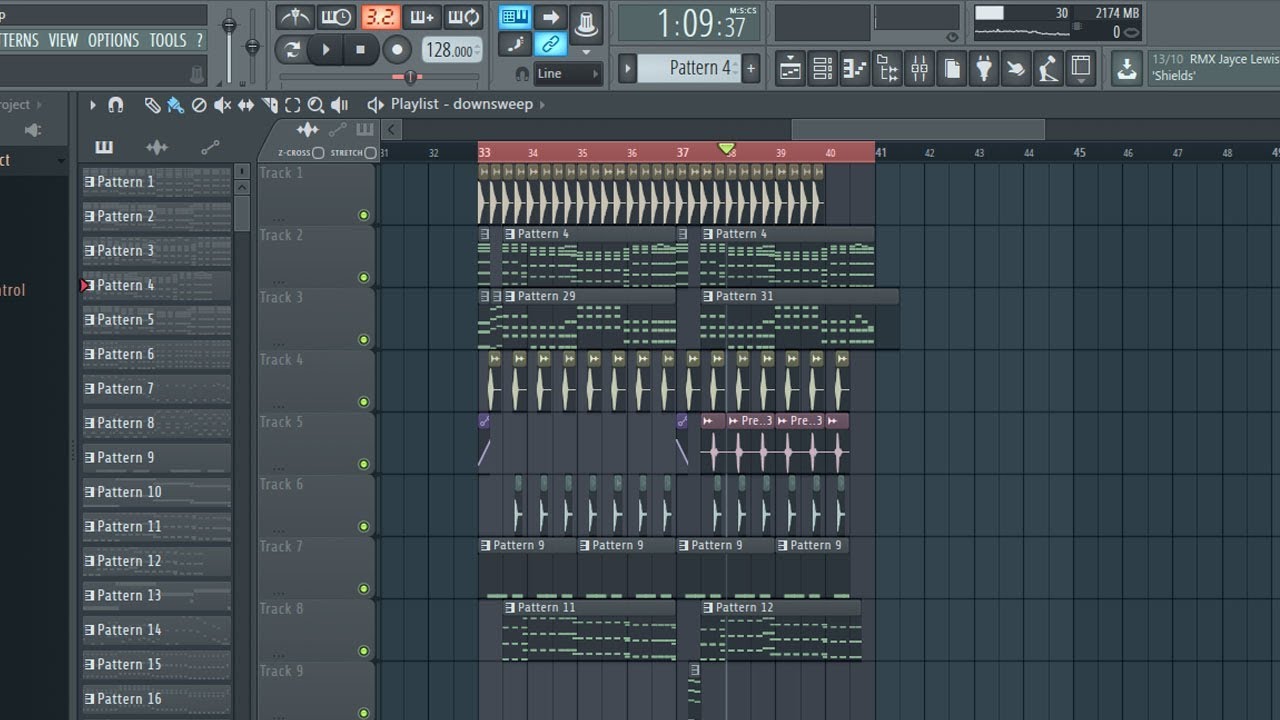Select the Playback speaker tool
This screenshot has height=720, width=1280.
(x=340, y=105)
